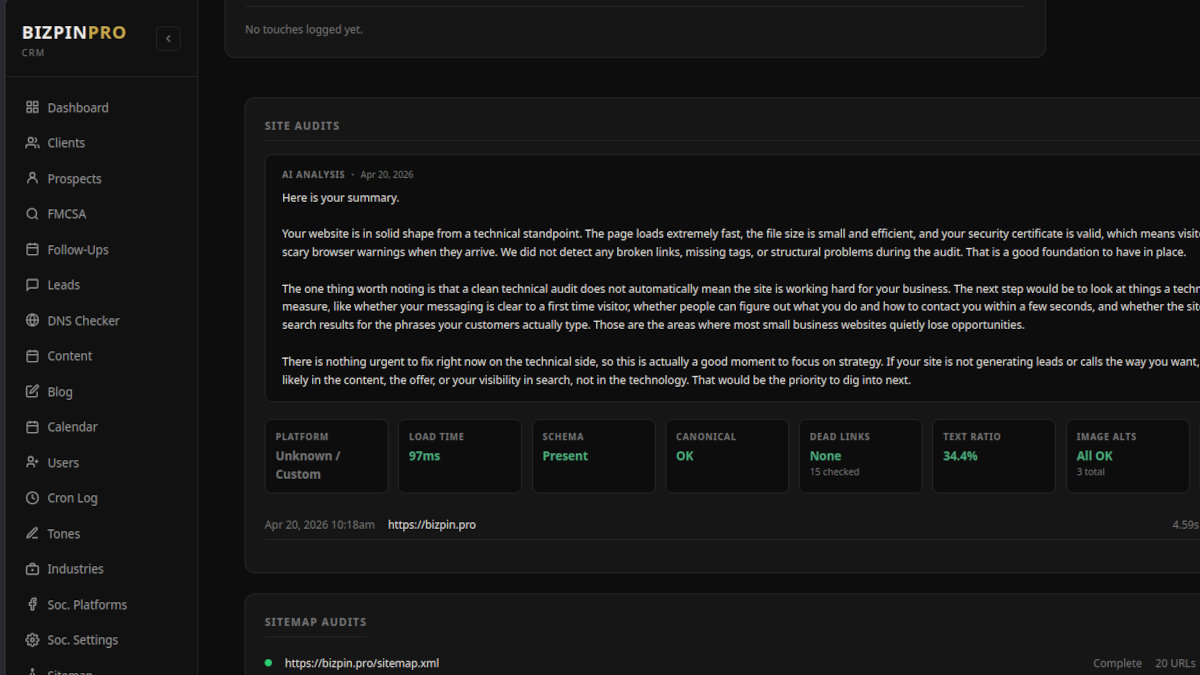The image size is (1200, 675).
Task: Open the Users section
Action: (x=63, y=463)
